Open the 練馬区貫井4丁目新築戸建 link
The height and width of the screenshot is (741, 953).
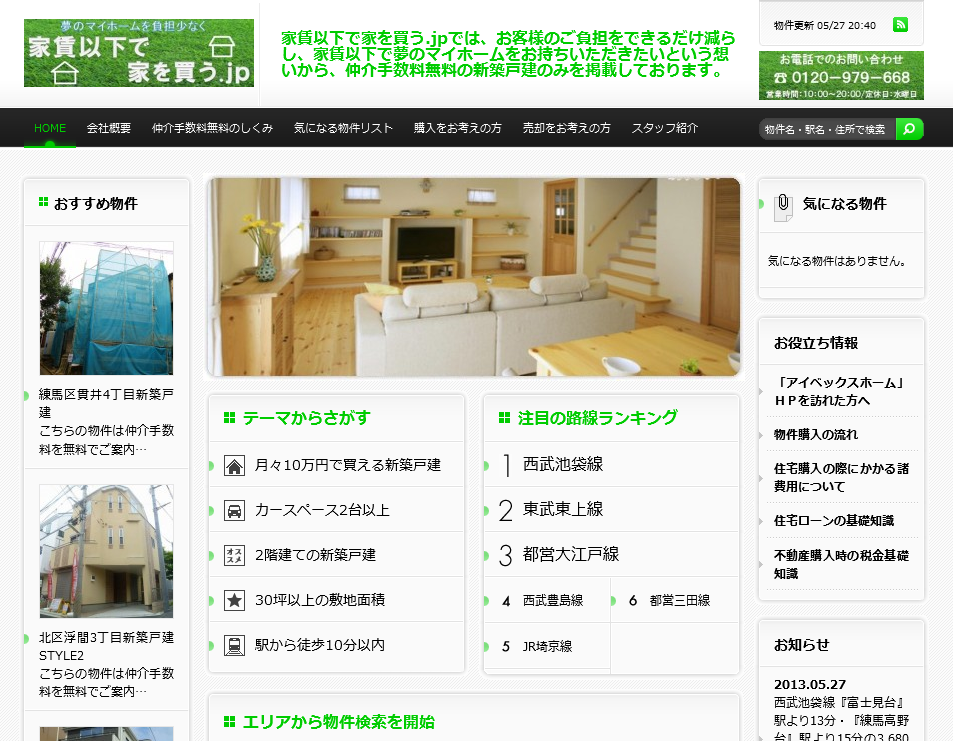(x=106, y=403)
